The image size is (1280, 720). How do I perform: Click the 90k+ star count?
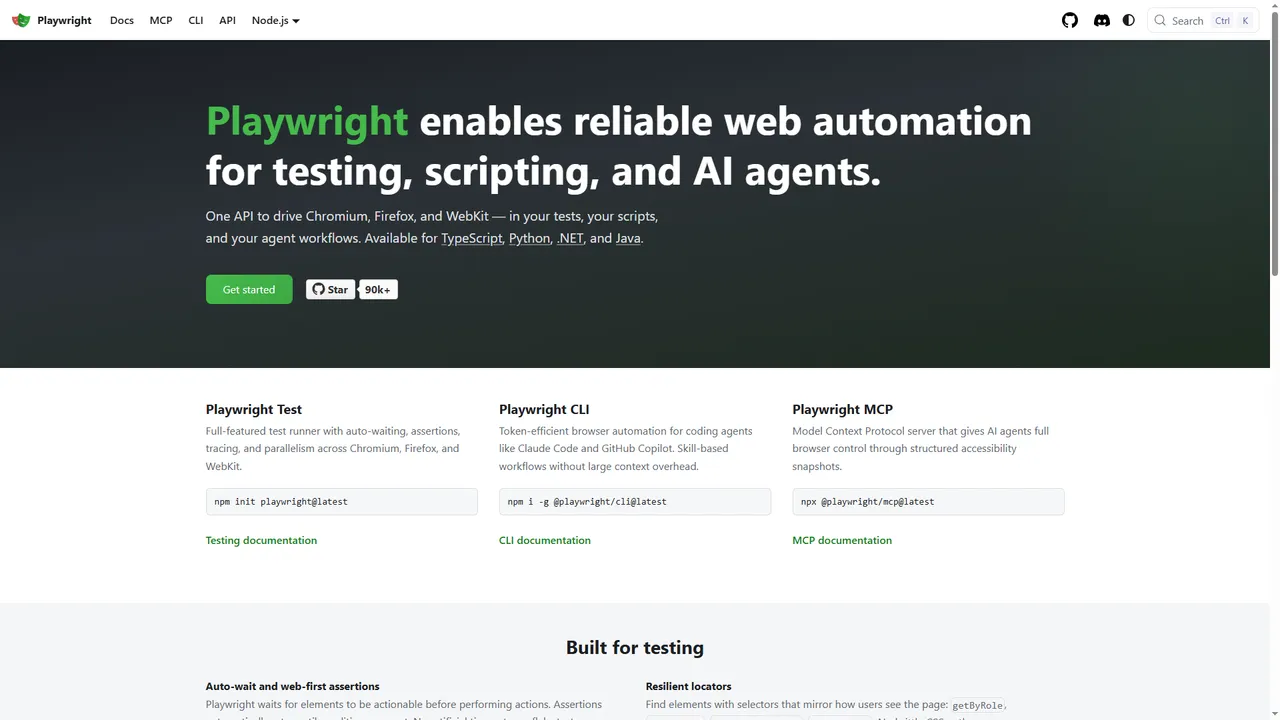tap(378, 289)
